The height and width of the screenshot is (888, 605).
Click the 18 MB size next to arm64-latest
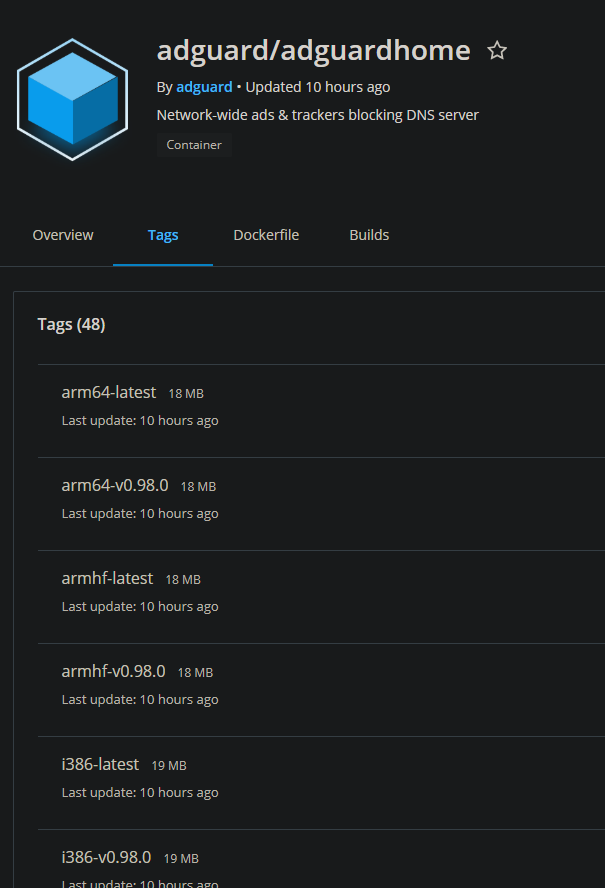point(185,393)
